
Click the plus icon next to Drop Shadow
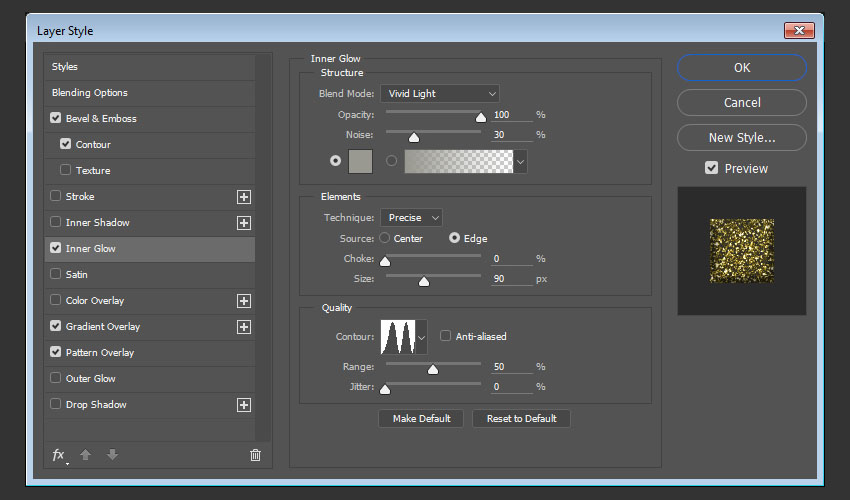[x=243, y=405]
